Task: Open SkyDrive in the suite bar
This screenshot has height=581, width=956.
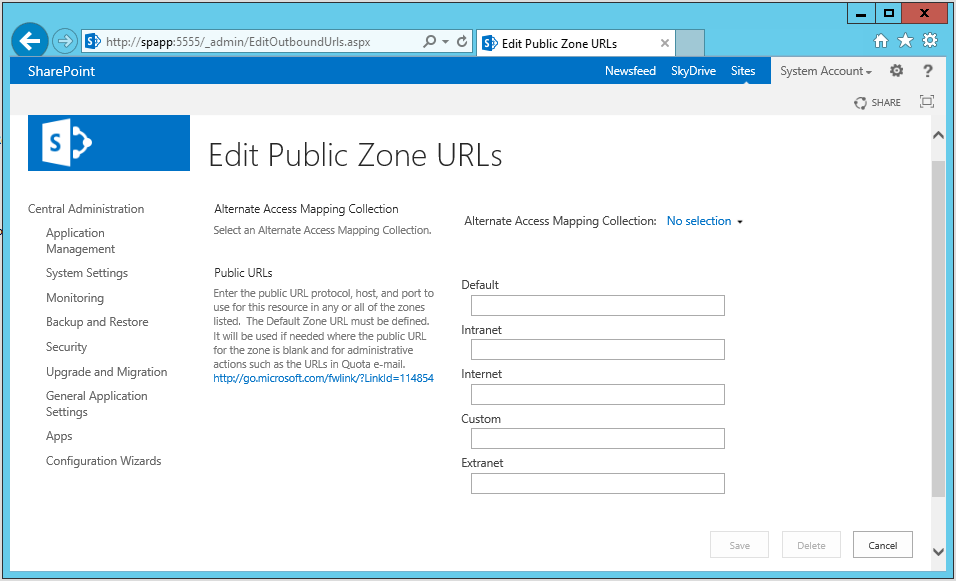Action: (693, 71)
